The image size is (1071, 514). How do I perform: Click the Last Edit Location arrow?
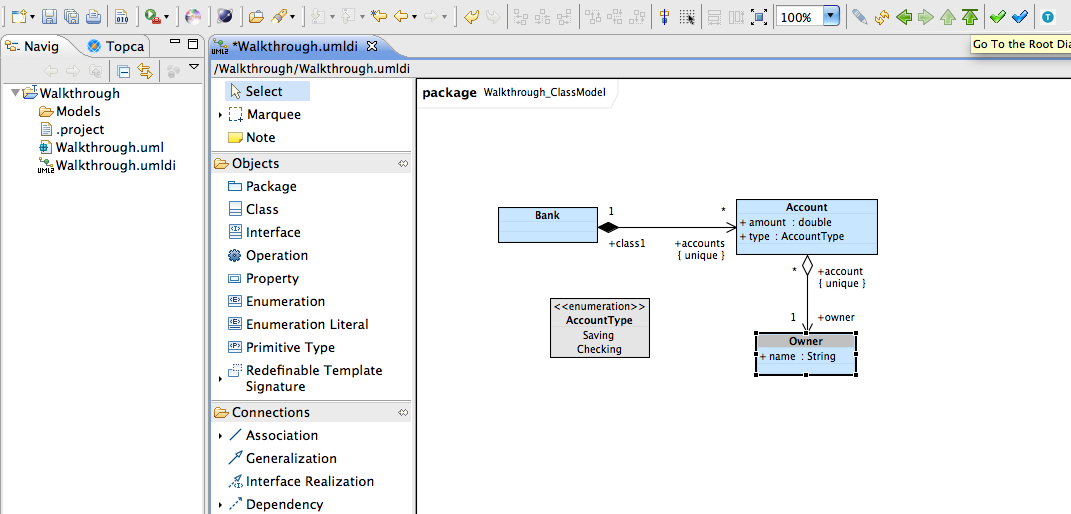(378, 16)
